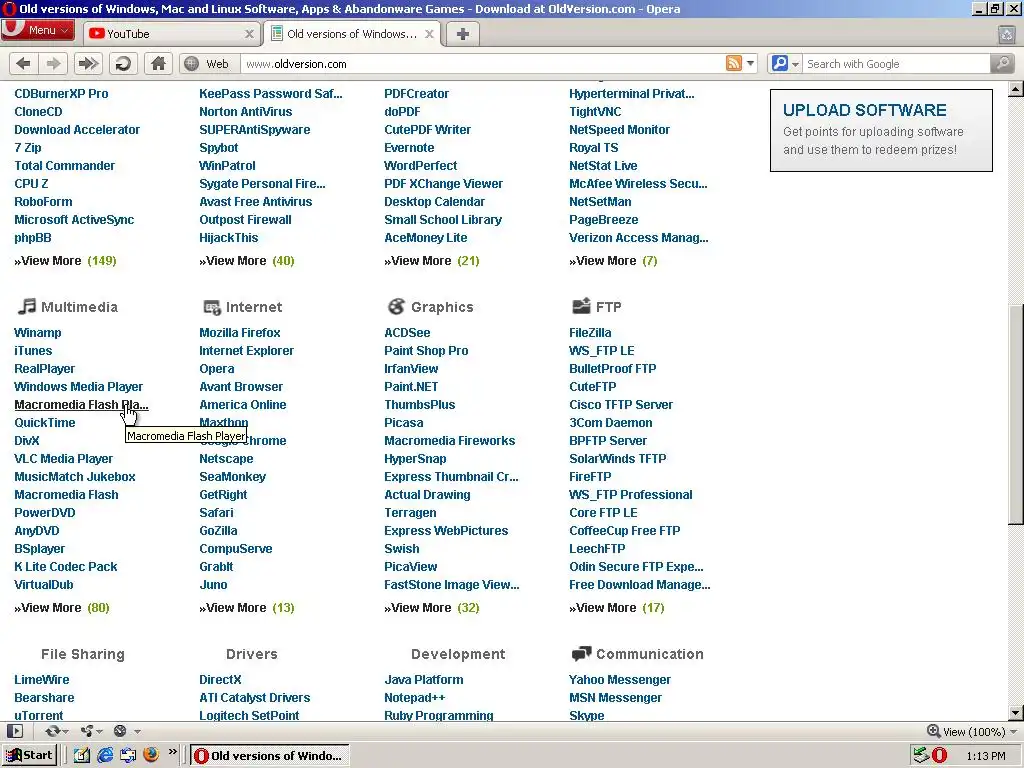
Task: Click the RSS feed icon in address bar
Action: tap(734, 63)
